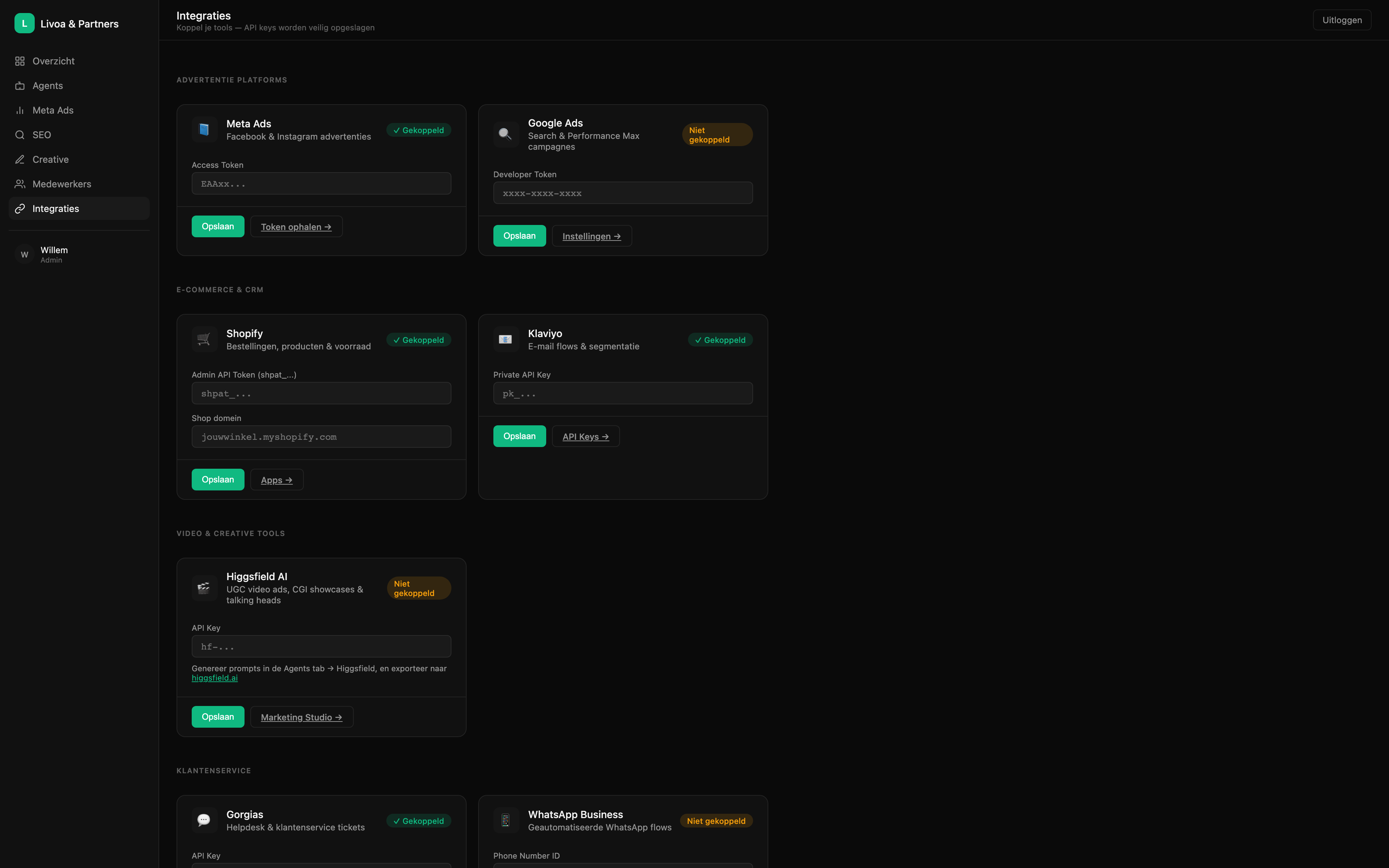Click the WhatsApp Business phone icon
The height and width of the screenshot is (868, 1389).
click(506, 820)
